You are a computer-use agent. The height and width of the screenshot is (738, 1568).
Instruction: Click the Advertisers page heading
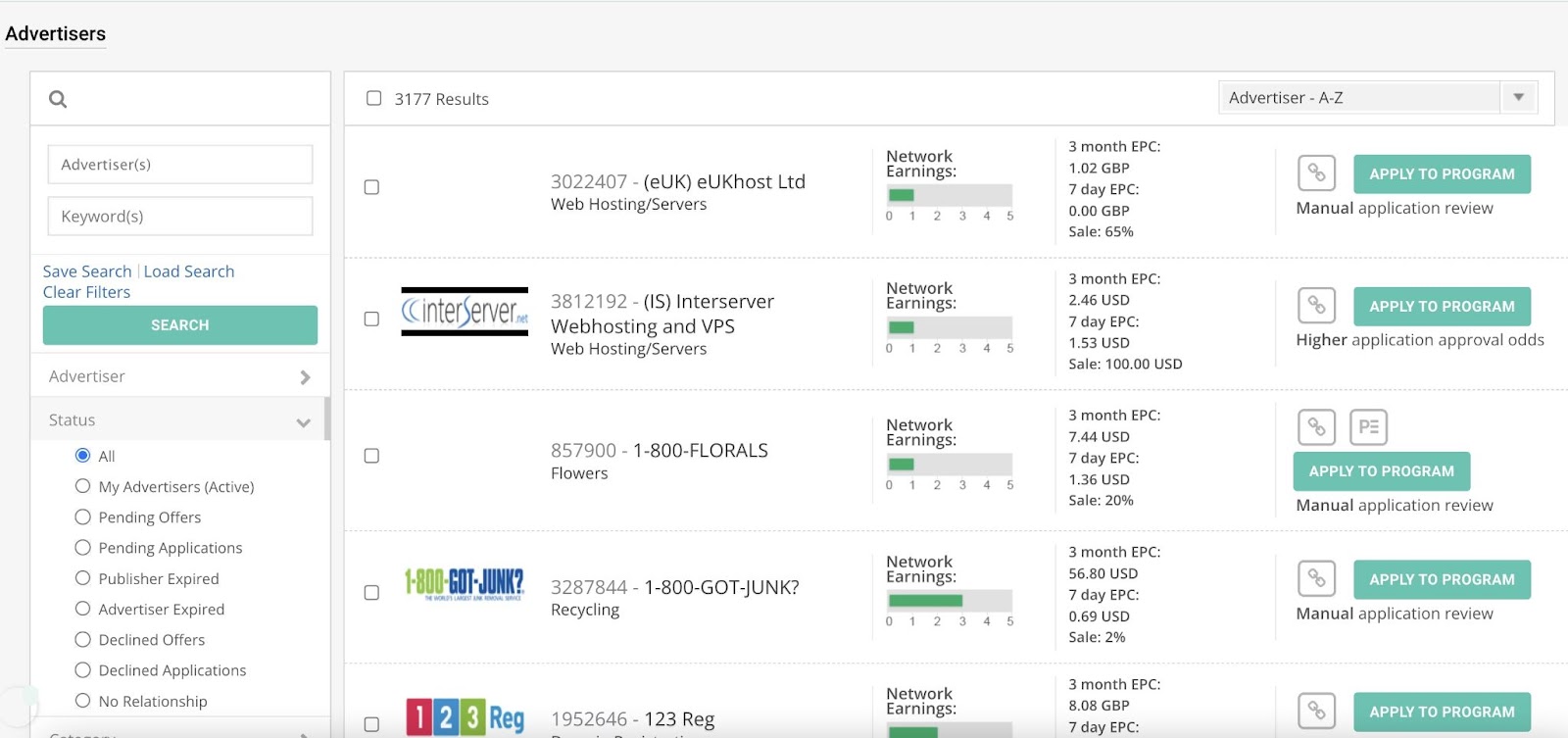click(x=56, y=33)
